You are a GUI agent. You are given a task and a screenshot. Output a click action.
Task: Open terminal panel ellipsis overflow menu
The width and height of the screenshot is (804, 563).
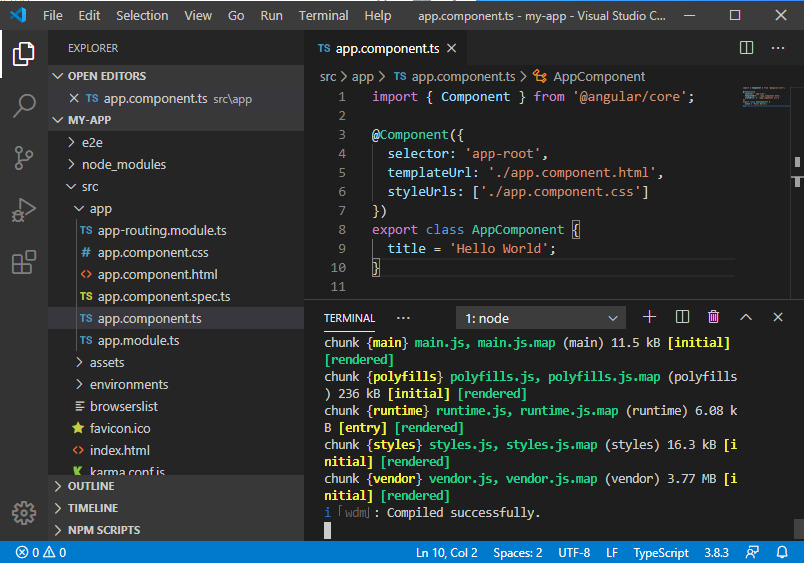[403, 318]
